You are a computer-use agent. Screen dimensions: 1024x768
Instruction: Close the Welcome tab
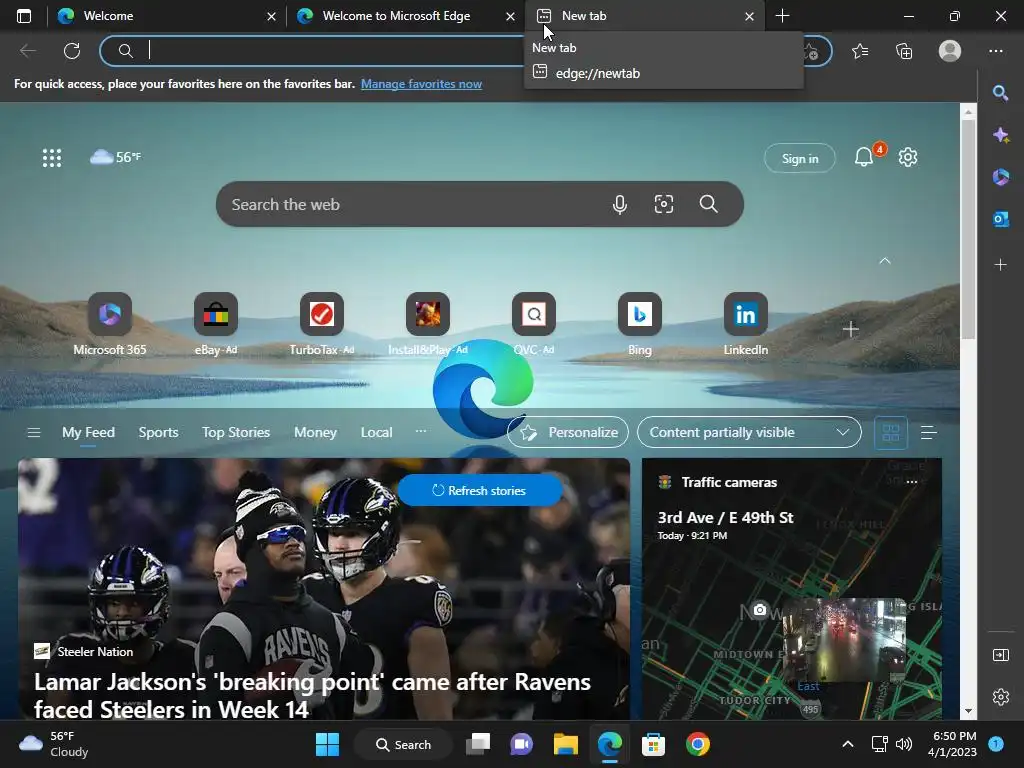pos(271,17)
